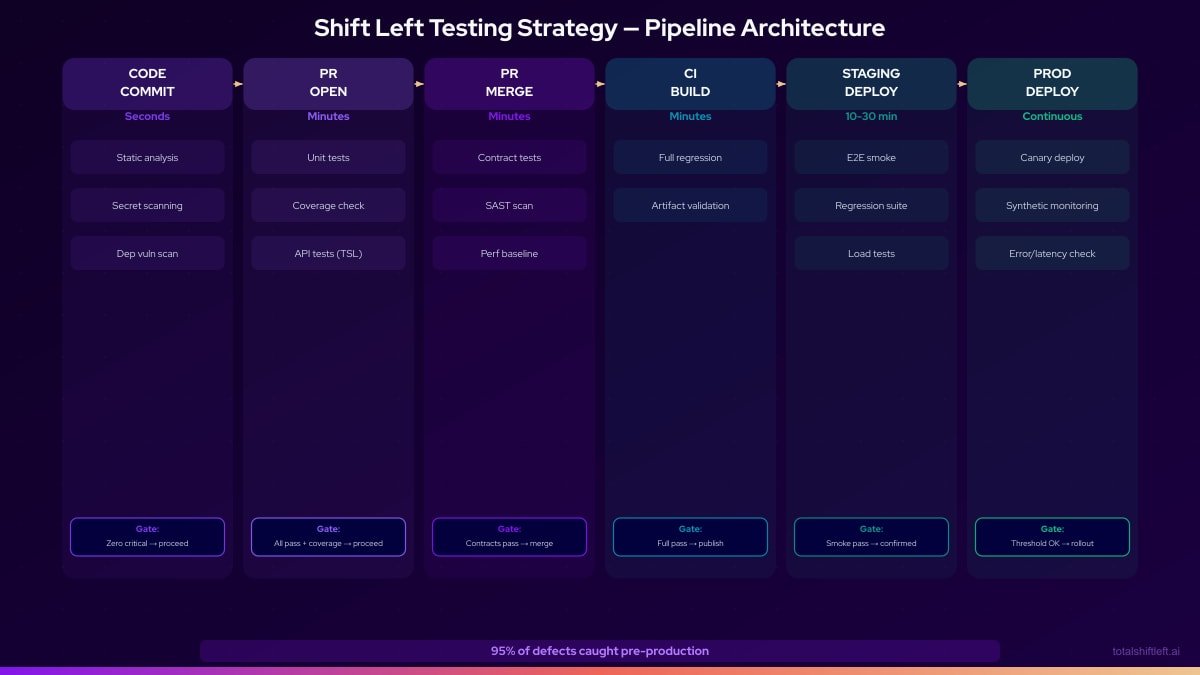The width and height of the screenshot is (1200, 675).
Task: Click the arrow between PR OPEN and PR MERGE
Action: (418, 83)
